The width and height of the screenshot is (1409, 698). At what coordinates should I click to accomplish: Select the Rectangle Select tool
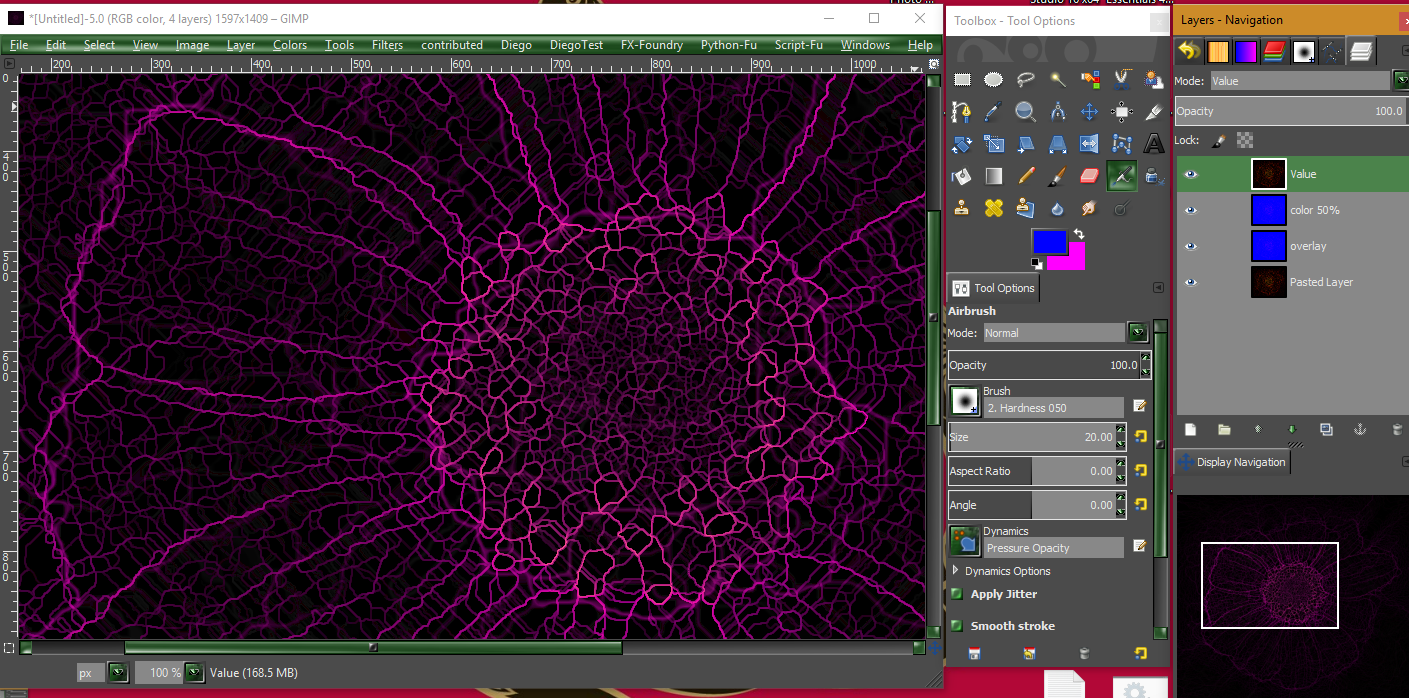coord(962,80)
